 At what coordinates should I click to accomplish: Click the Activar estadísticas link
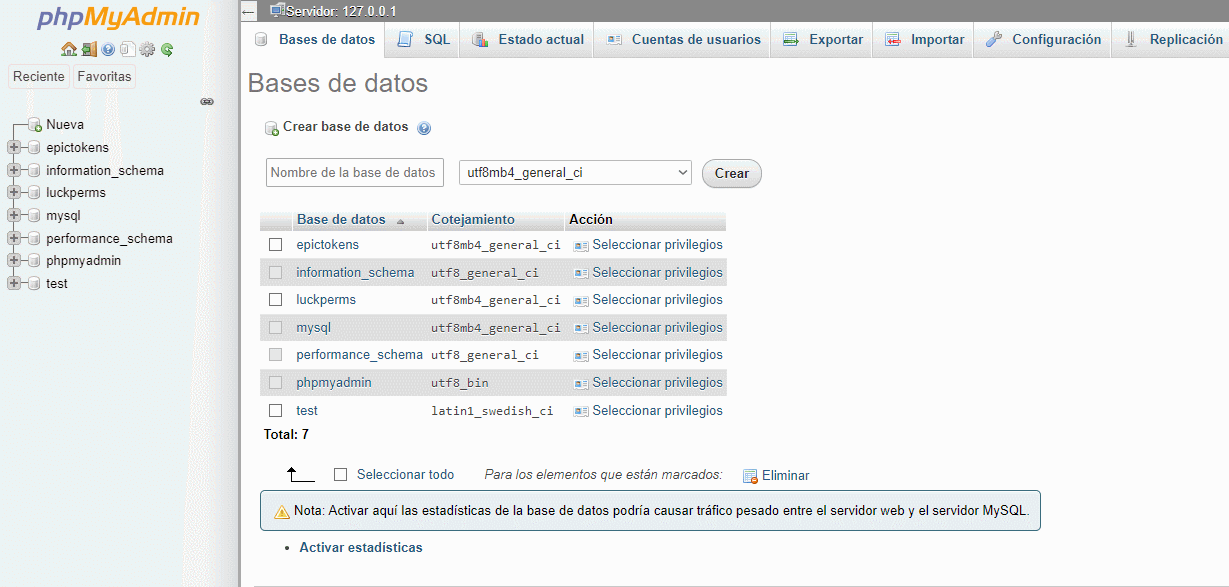click(361, 548)
